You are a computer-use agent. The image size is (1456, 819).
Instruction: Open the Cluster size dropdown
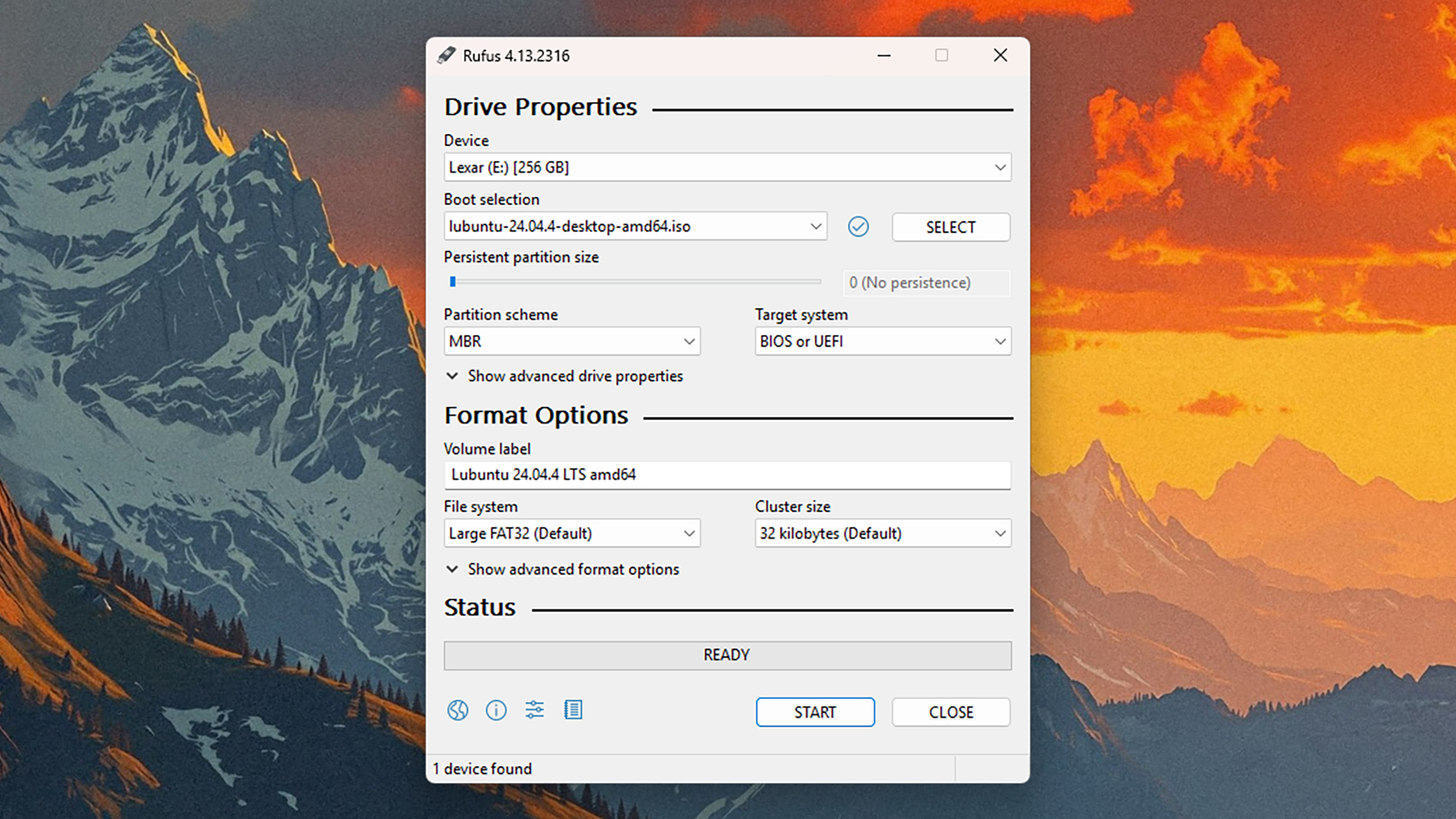coord(882,533)
